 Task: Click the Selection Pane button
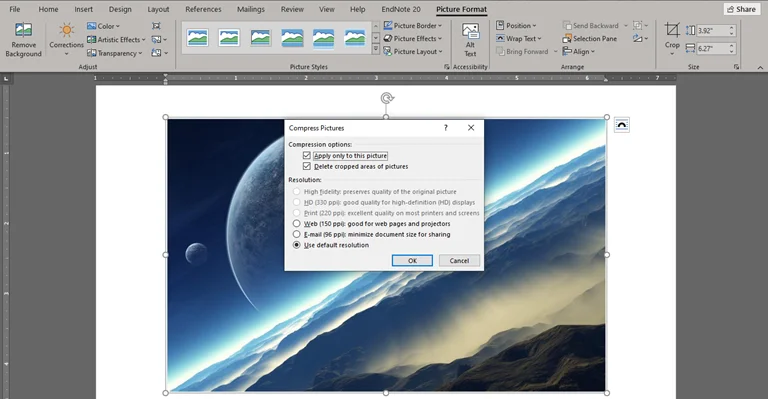pyautogui.click(x=590, y=39)
